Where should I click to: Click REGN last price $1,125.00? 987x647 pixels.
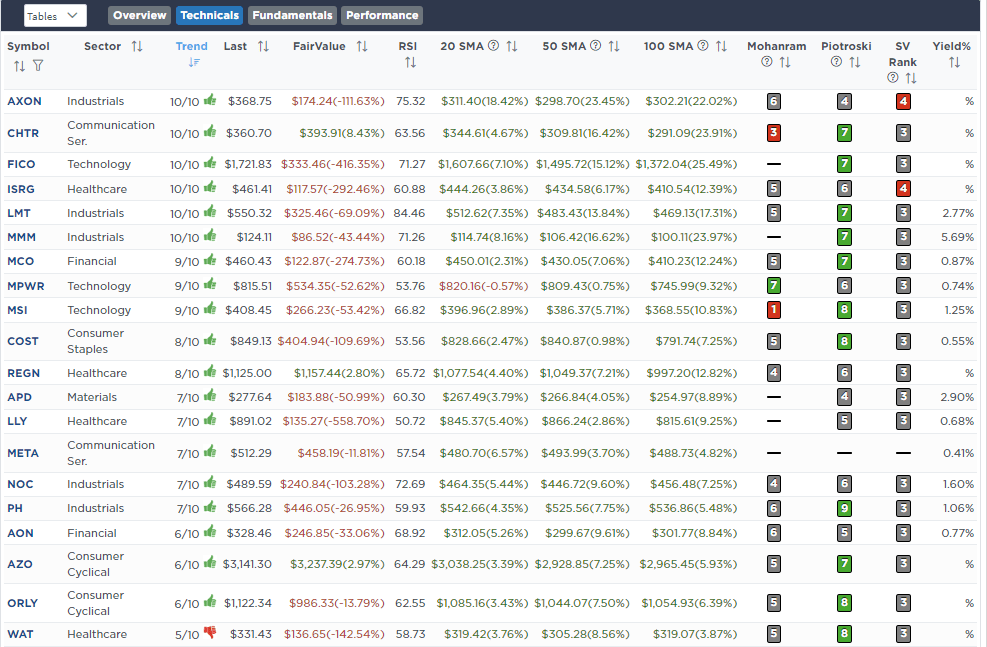(247, 373)
